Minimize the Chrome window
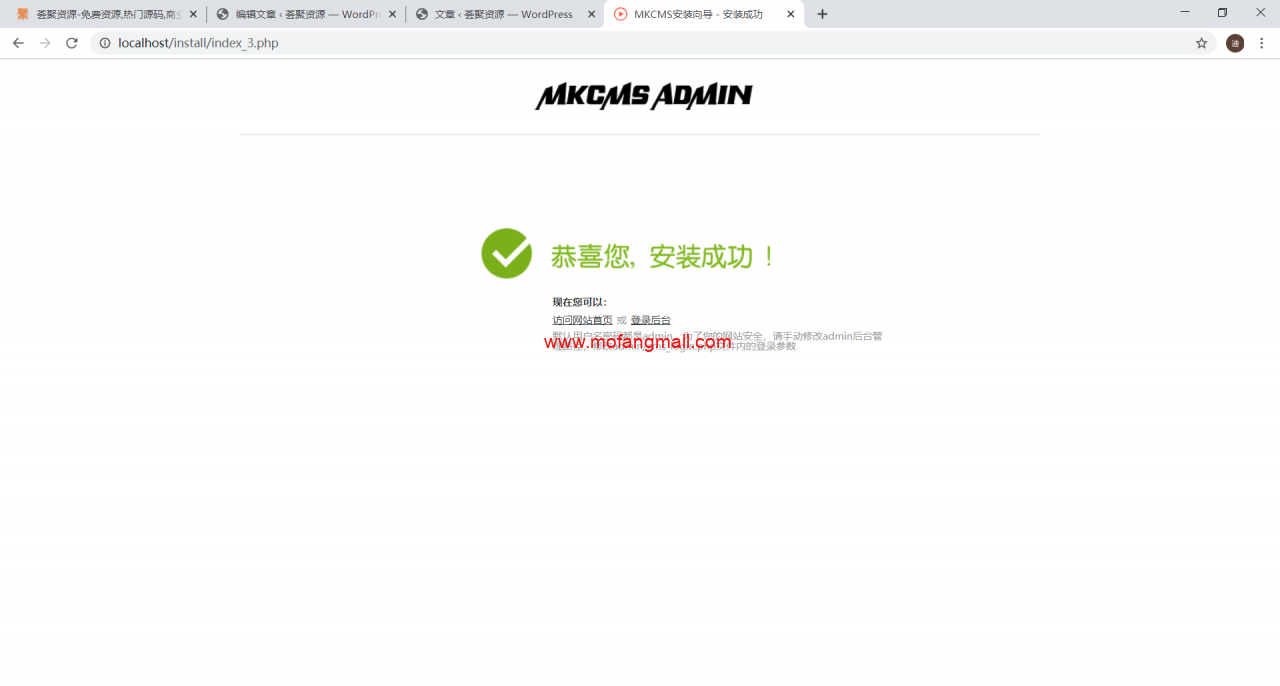 tap(1185, 12)
